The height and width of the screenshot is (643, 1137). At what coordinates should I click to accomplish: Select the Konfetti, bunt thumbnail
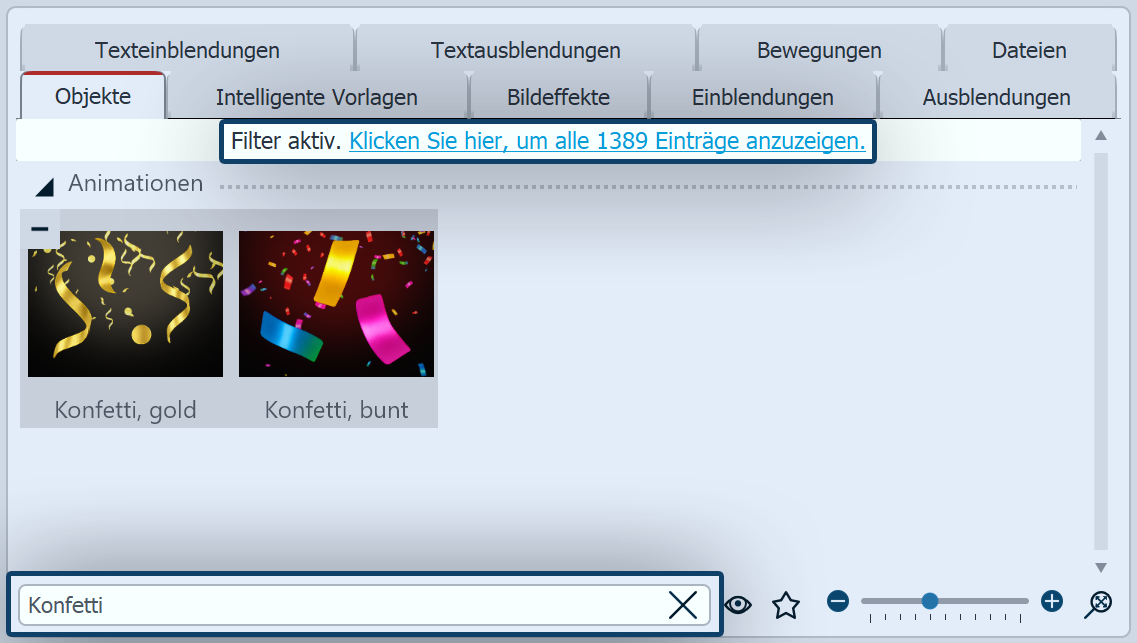(x=336, y=304)
